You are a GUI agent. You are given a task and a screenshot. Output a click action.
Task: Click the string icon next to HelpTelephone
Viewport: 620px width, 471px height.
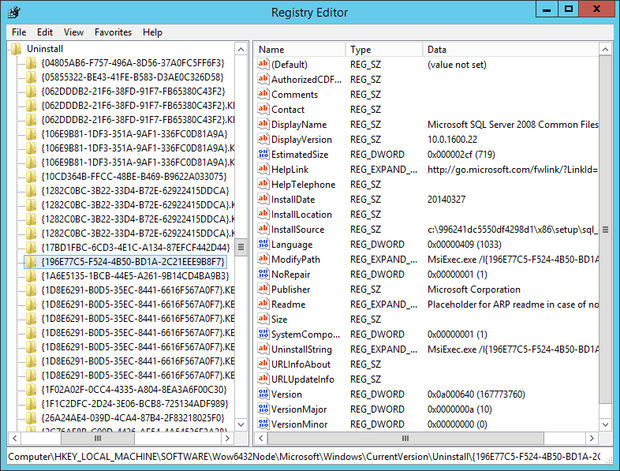(x=263, y=184)
